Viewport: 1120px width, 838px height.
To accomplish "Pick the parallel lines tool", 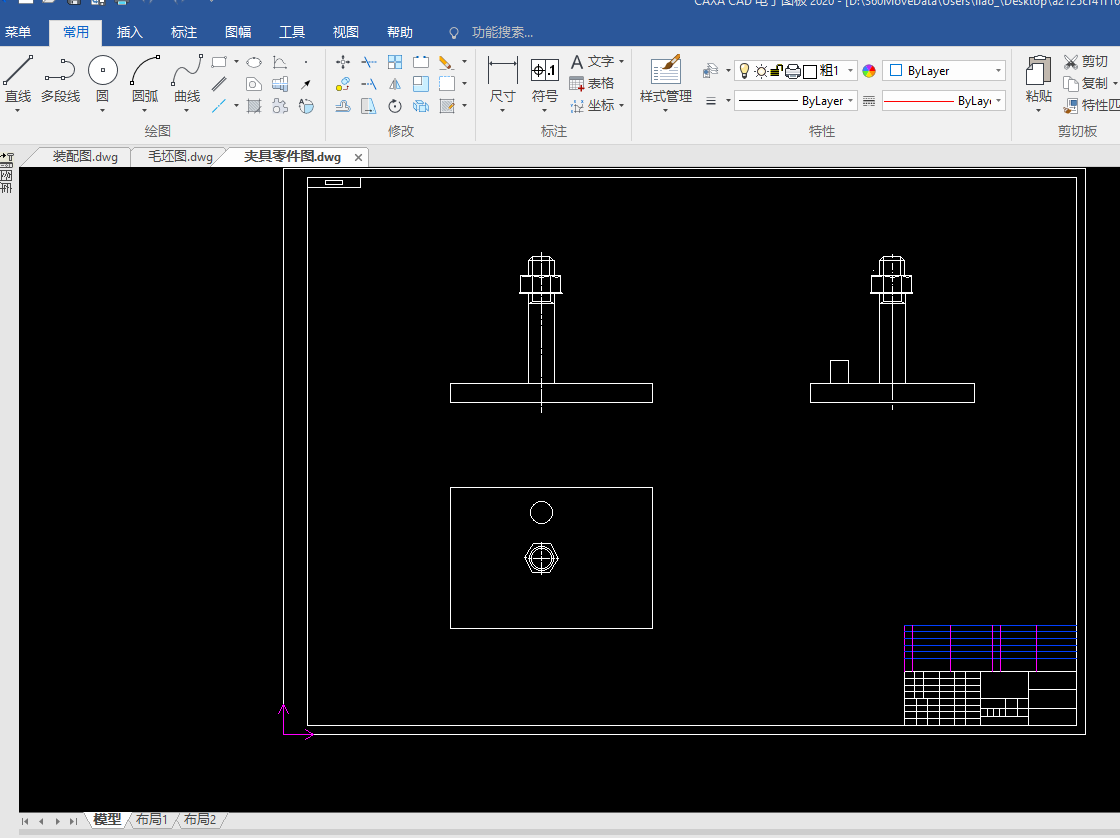I will point(219,84).
